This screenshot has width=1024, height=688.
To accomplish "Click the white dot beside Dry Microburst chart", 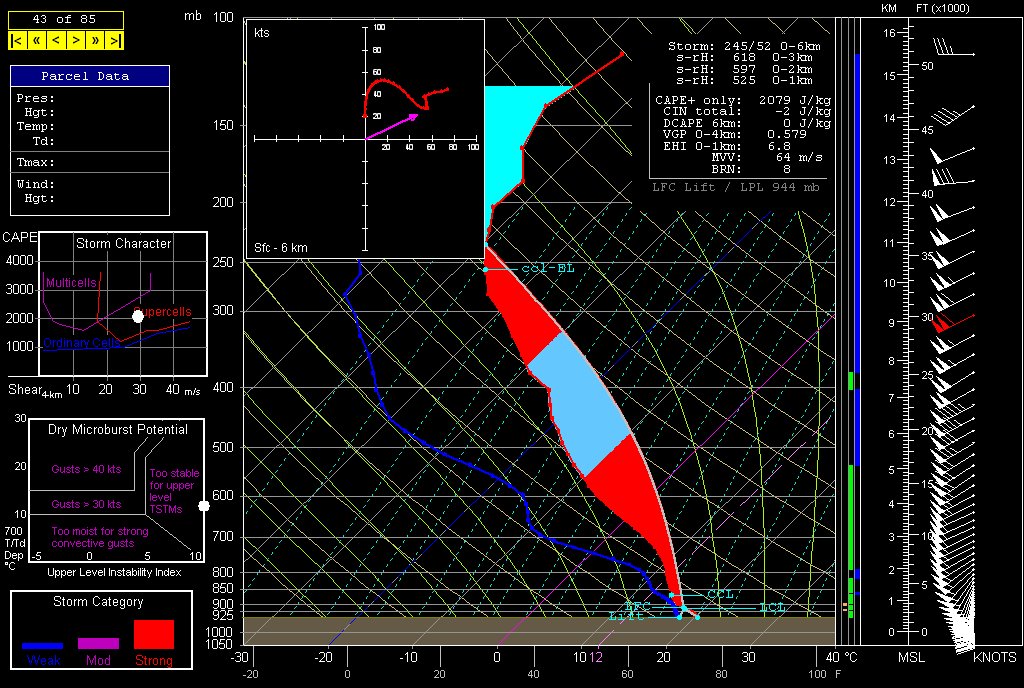I will pyautogui.click(x=204, y=506).
